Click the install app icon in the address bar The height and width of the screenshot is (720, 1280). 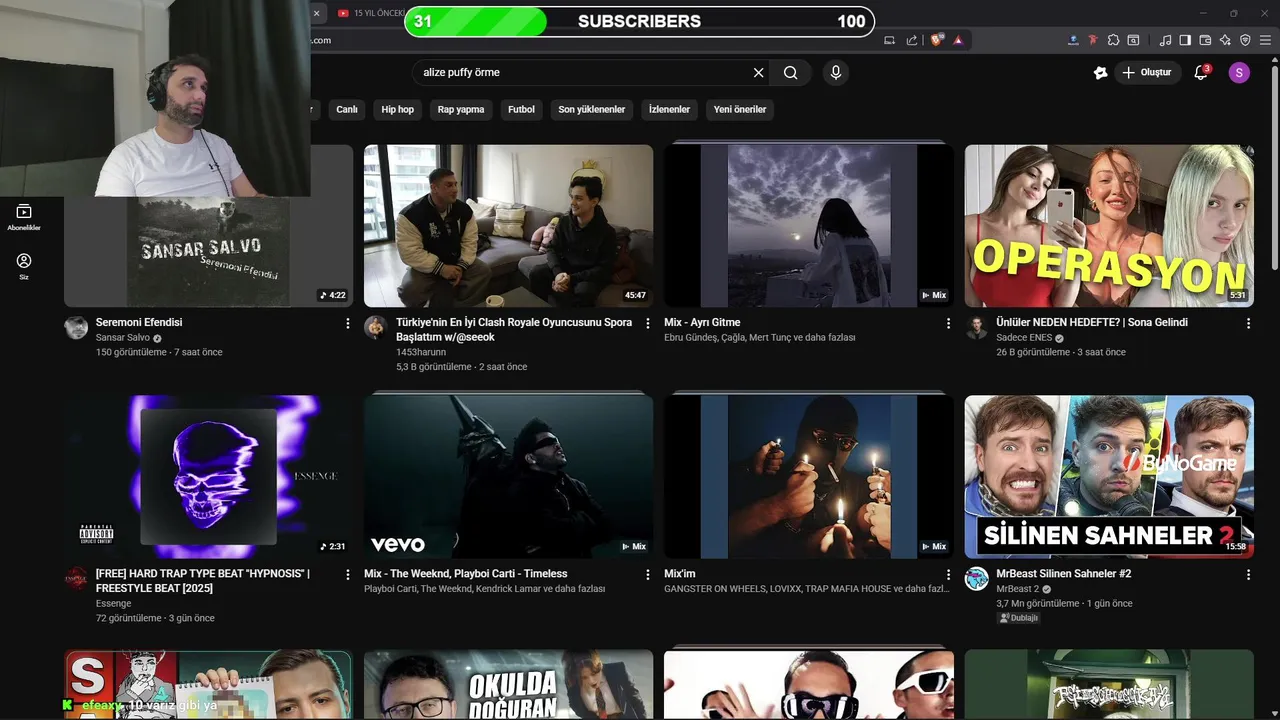point(890,40)
